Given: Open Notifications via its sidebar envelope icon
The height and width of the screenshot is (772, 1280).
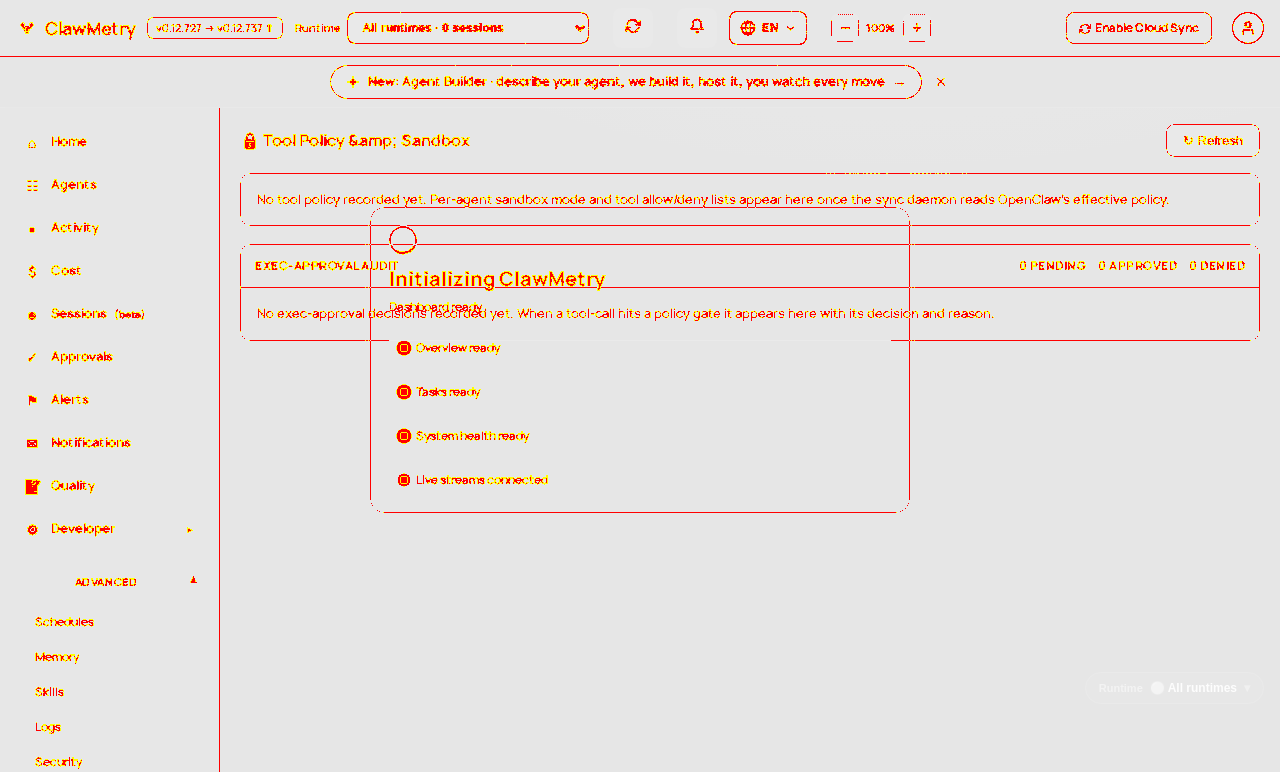Looking at the screenshot, I should (32, 443).
